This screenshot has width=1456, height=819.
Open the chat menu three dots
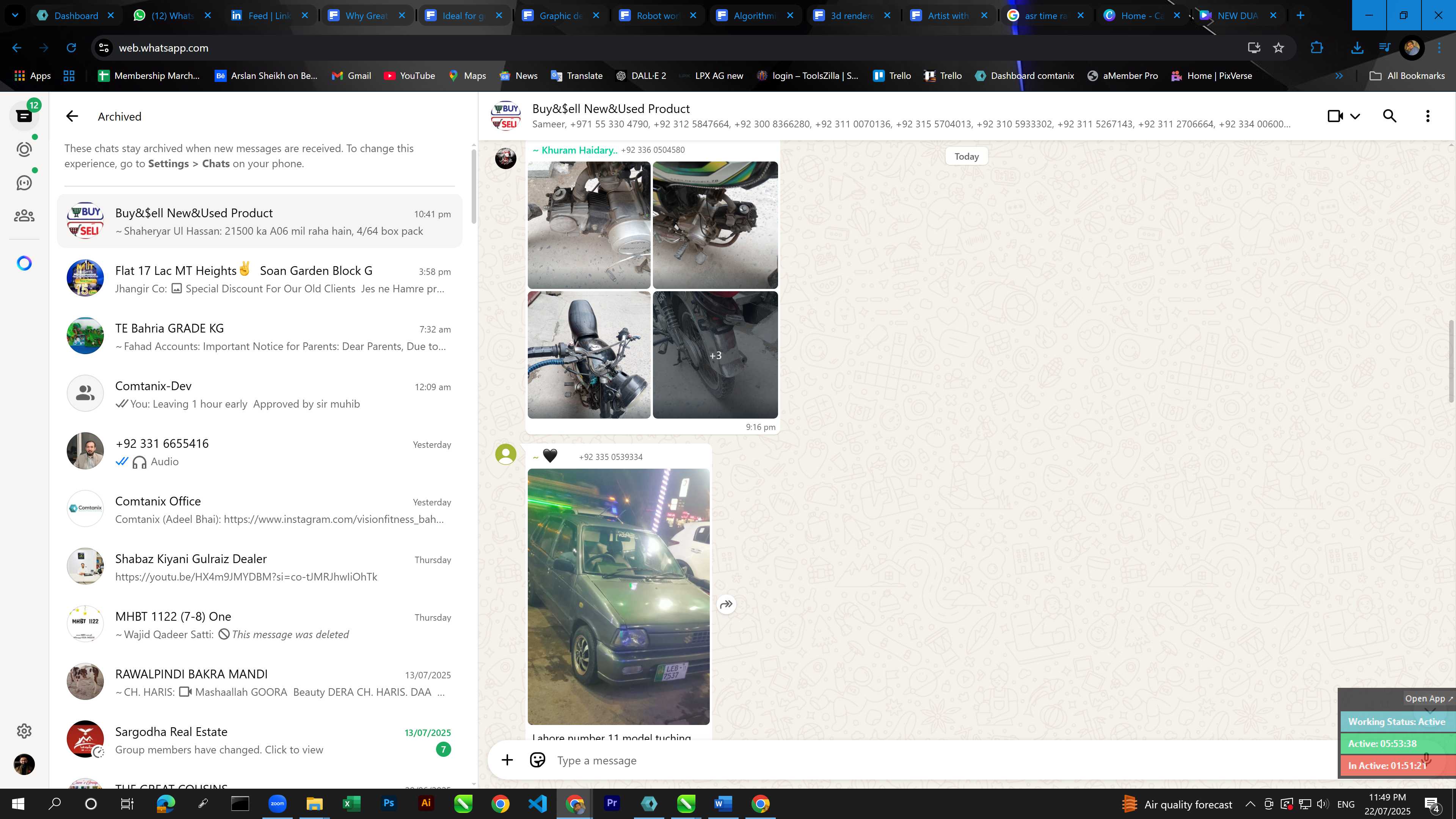1428,116
